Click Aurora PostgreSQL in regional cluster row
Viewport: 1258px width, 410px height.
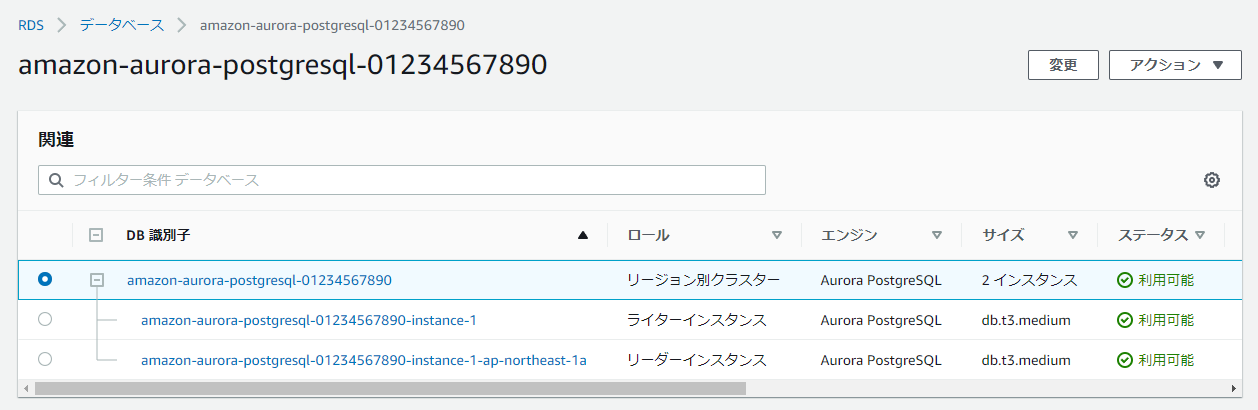click(881, 280)
